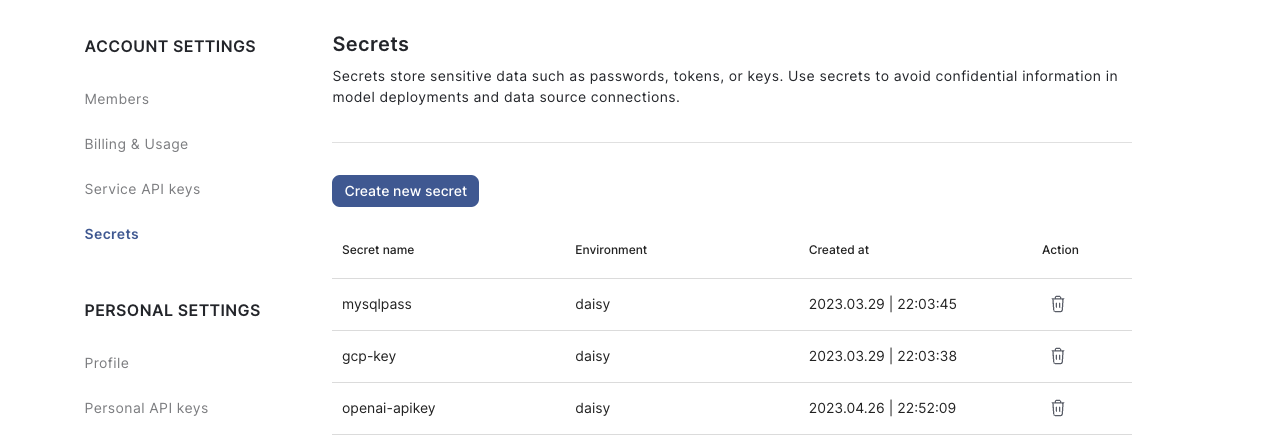Go to Billing & Usage
The width and height of the screenshot is (1286, 443).
pos(136,144)
